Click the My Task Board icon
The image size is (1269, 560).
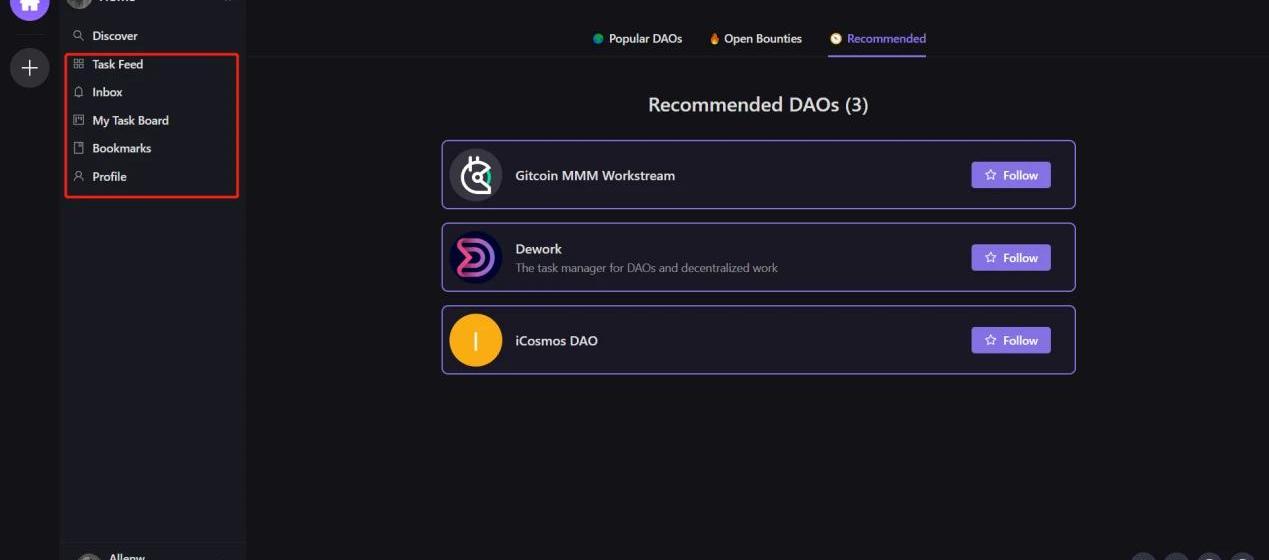click(x=78, y=120)
